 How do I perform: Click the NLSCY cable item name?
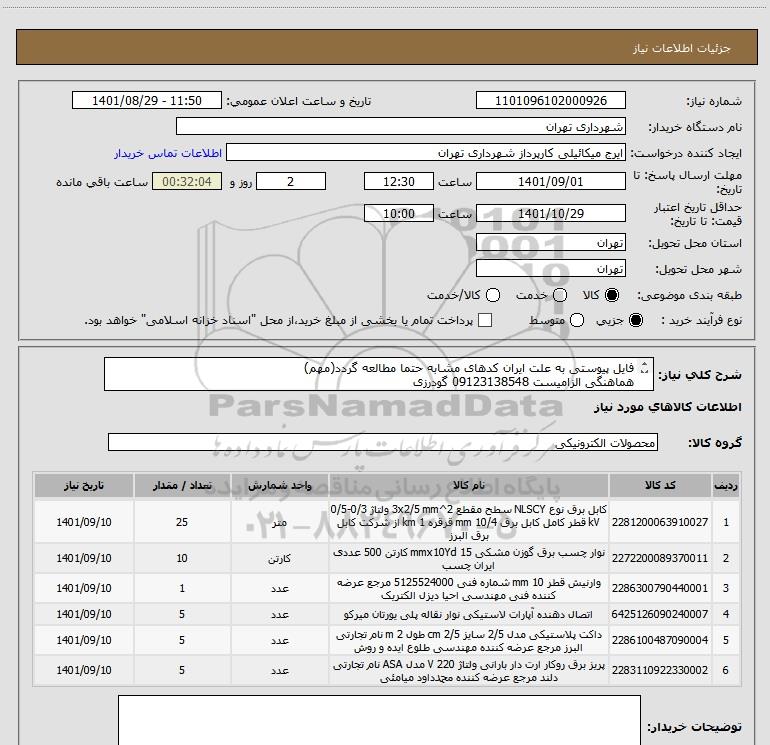[468, 522]
